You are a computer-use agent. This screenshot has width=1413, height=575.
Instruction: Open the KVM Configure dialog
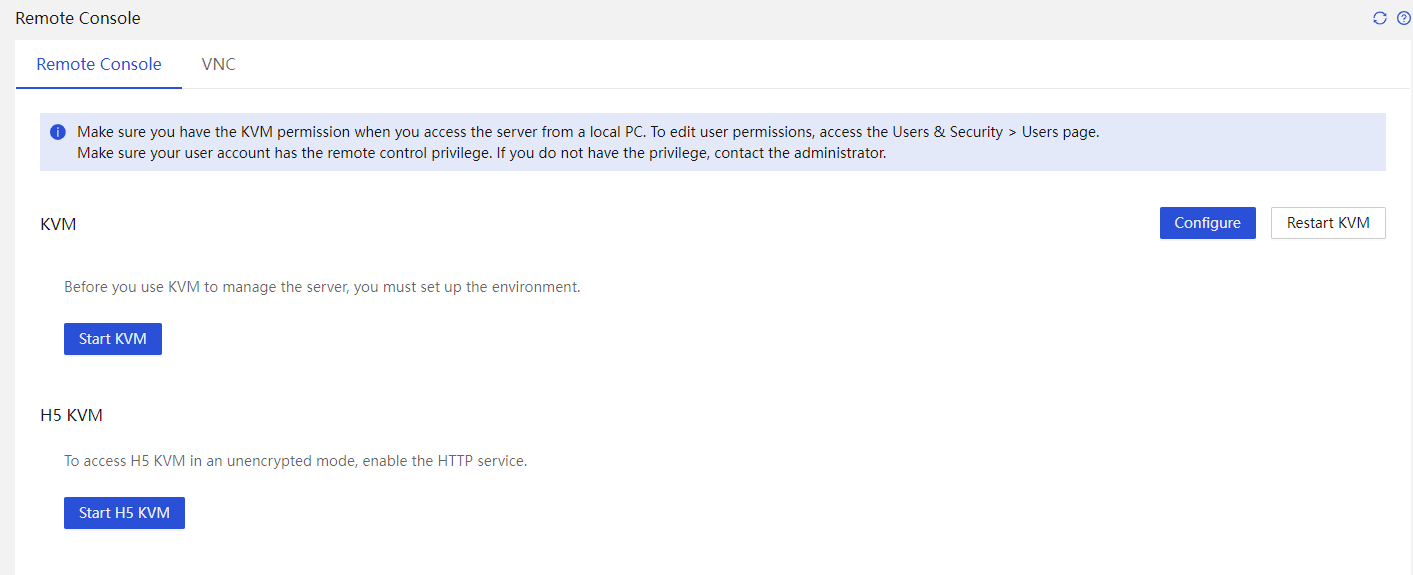[1207, 223]
